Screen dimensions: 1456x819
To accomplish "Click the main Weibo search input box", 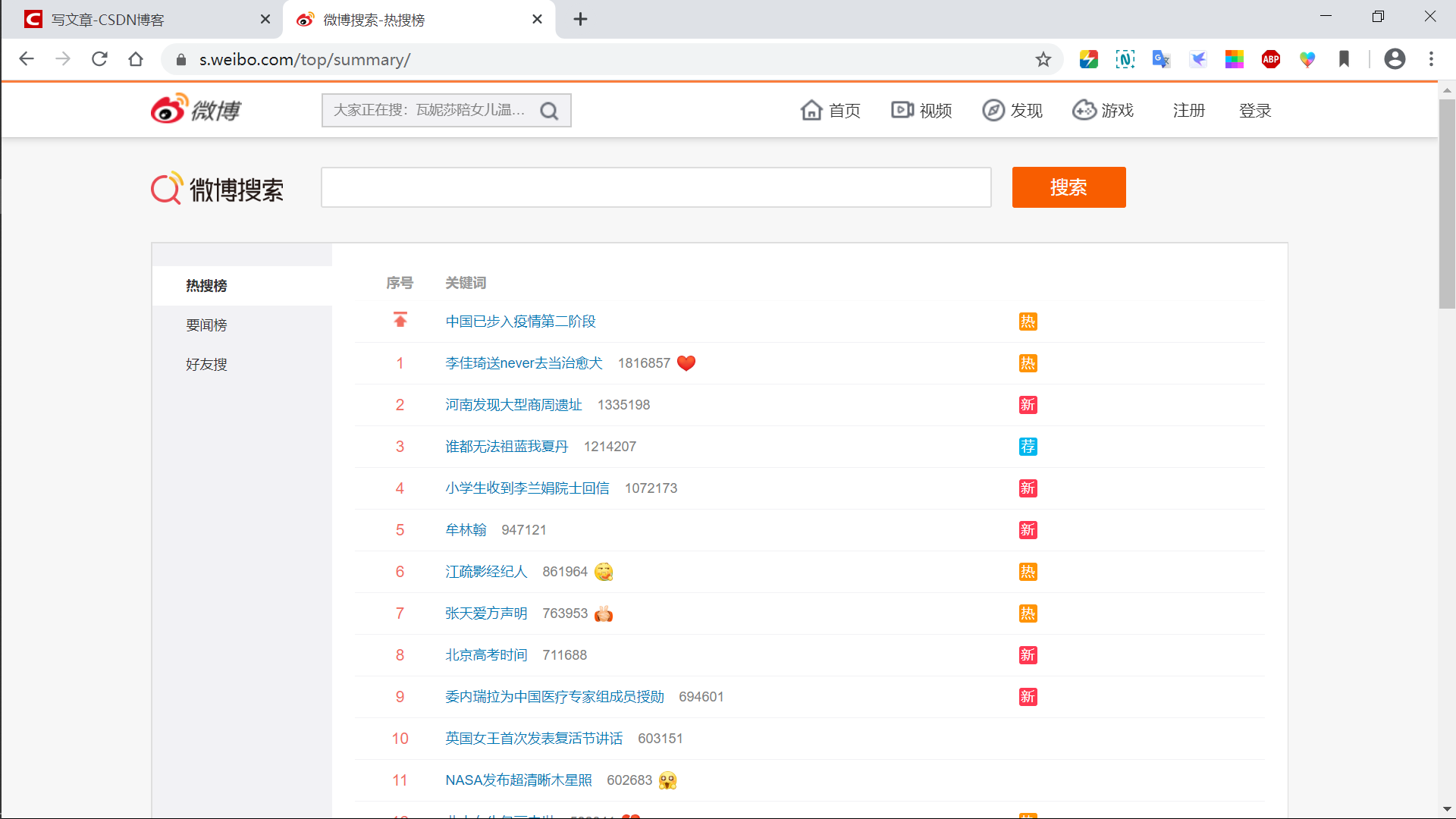I will pos(656,187).
